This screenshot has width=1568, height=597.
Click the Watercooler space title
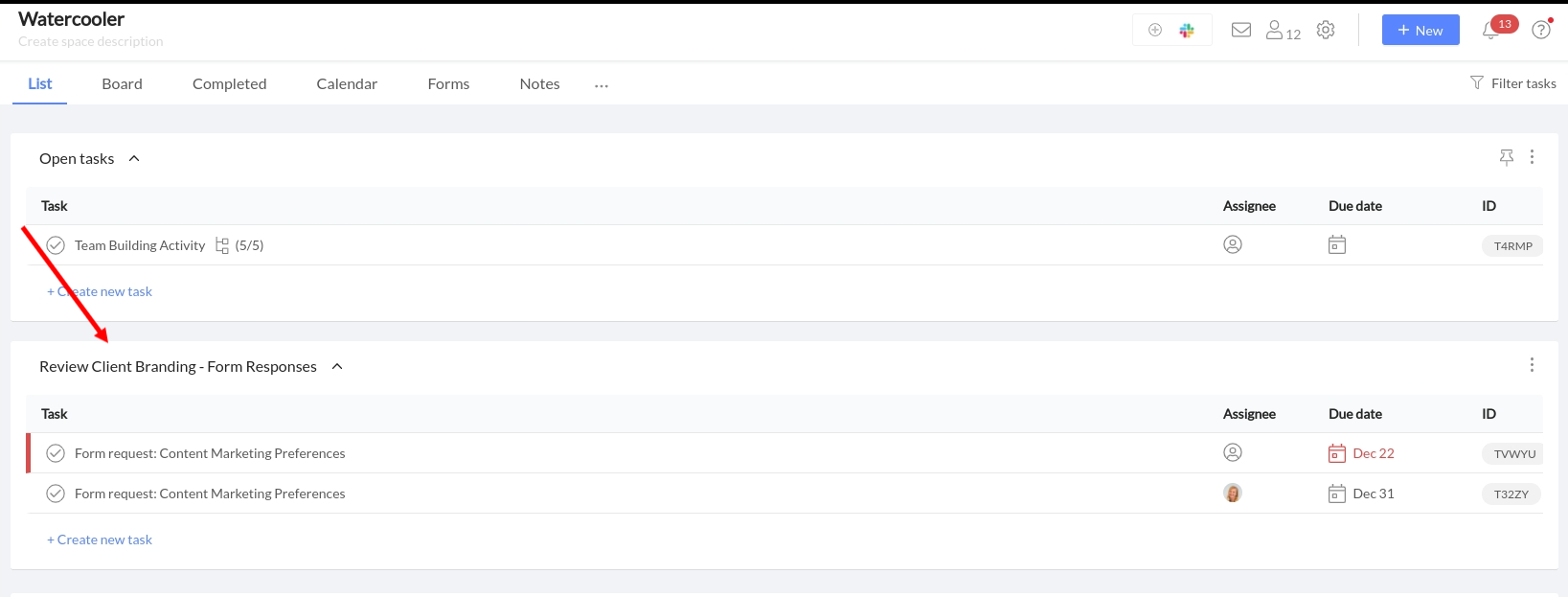pos(71,18)
